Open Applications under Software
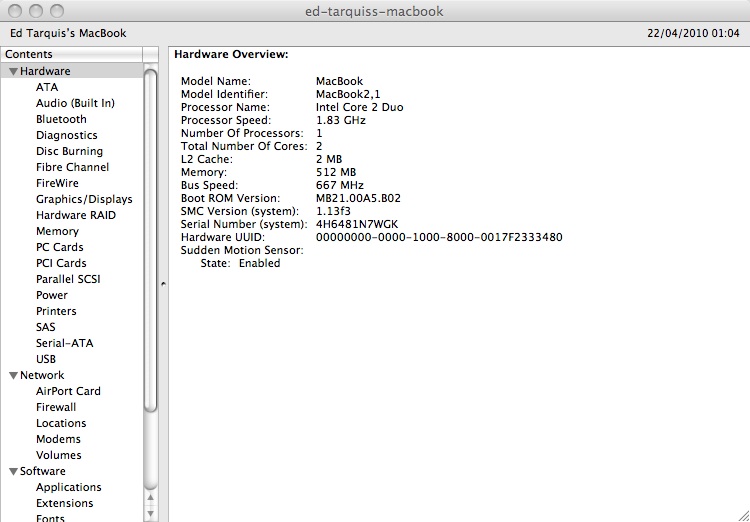Screen dimensions: 750x522 coord(68,488)
